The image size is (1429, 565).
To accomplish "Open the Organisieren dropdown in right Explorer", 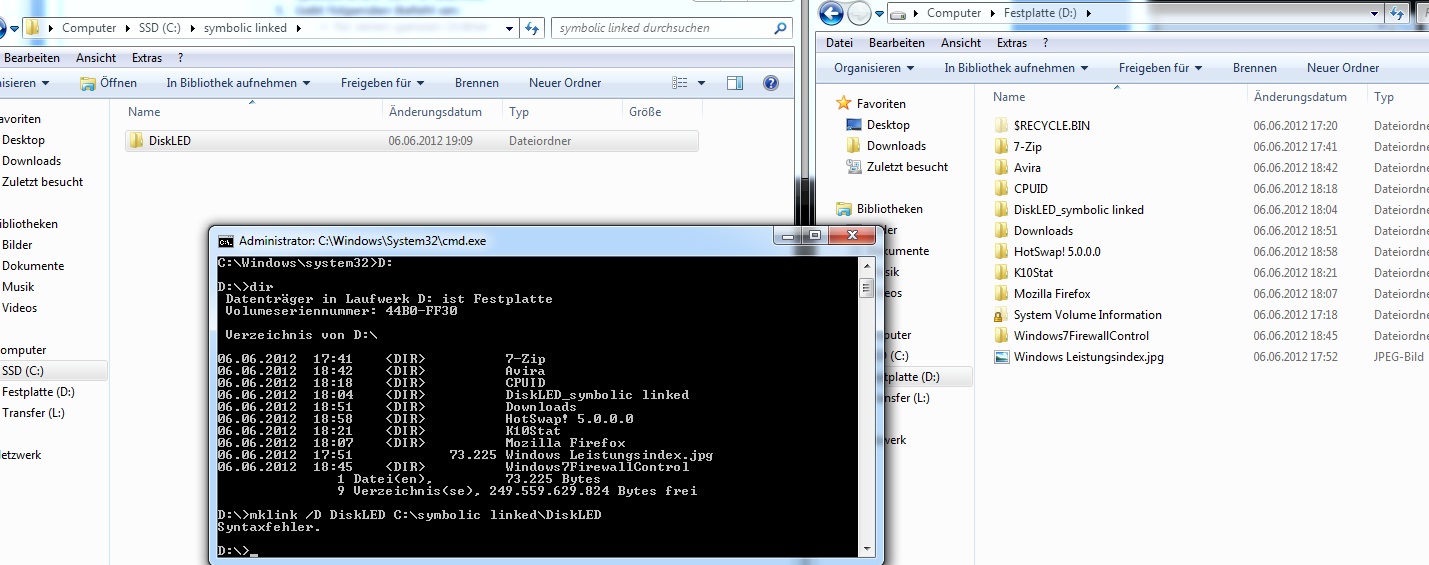I will (874, 68).
